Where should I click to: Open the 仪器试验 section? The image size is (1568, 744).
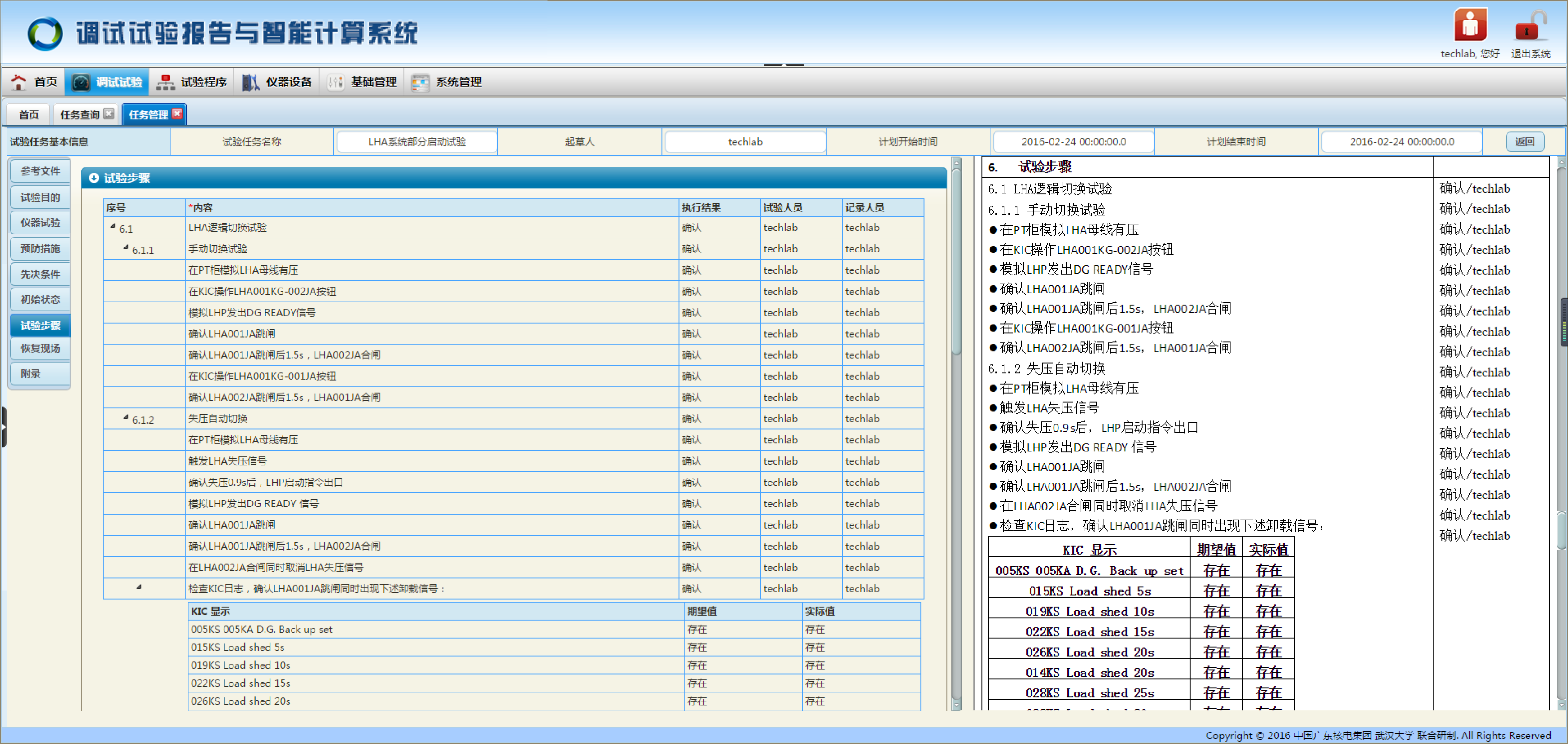click(40, 223)
